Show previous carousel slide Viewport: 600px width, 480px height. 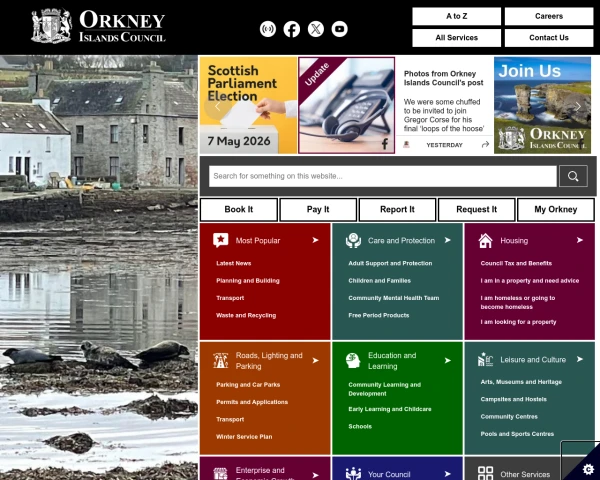(218, 106)
